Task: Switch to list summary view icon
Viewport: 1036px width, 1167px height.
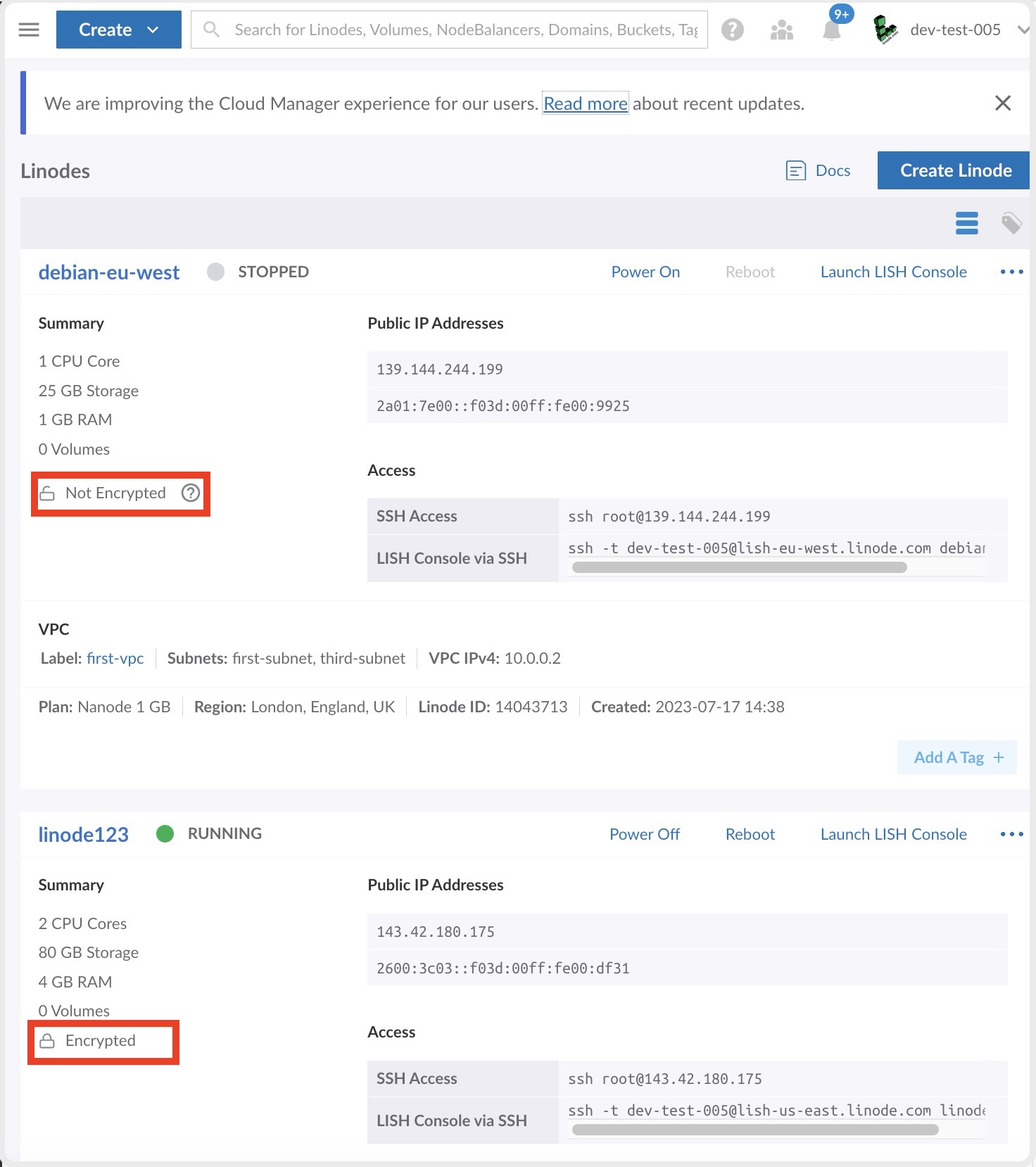Action: pos(967,223)
